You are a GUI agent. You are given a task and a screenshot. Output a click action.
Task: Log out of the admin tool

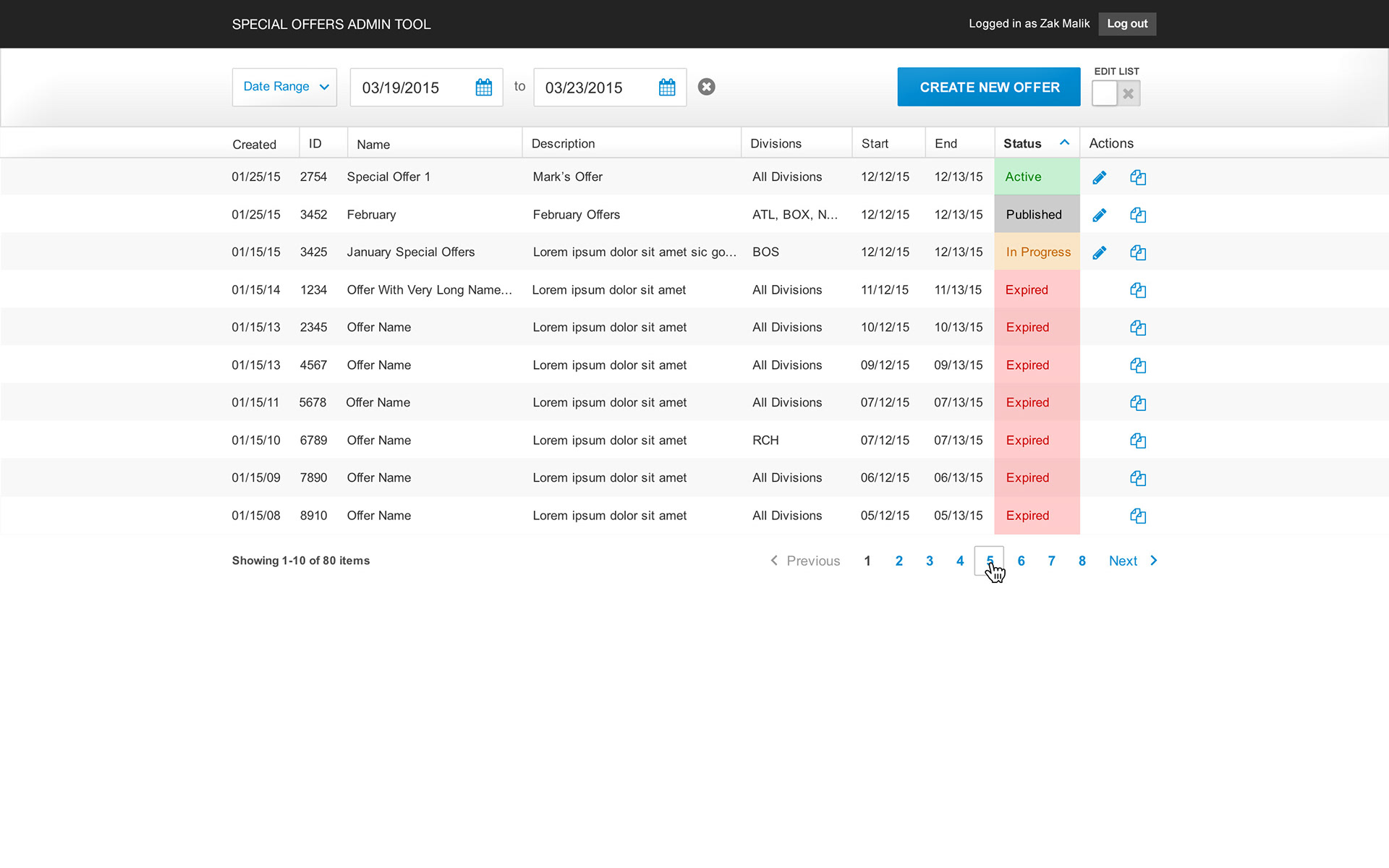pos(1126,24)
